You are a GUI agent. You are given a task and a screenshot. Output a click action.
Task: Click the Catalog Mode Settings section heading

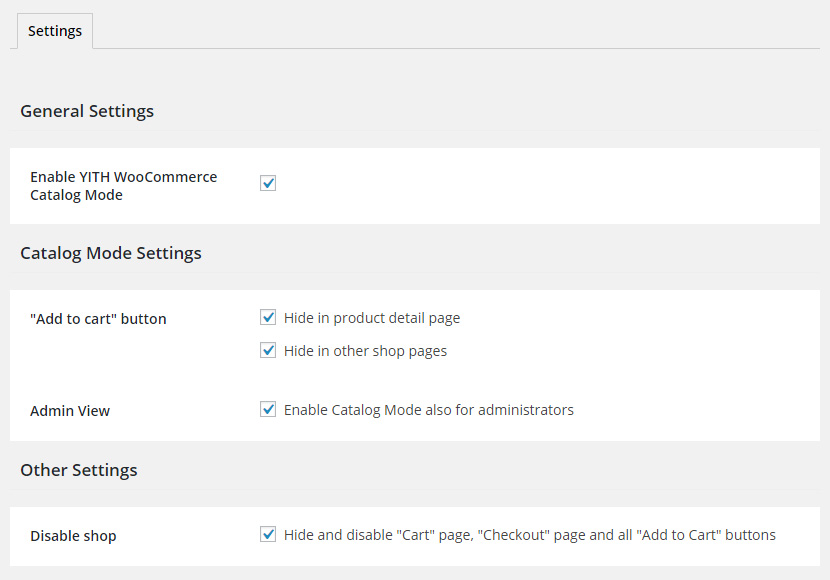tap(111, 253)
